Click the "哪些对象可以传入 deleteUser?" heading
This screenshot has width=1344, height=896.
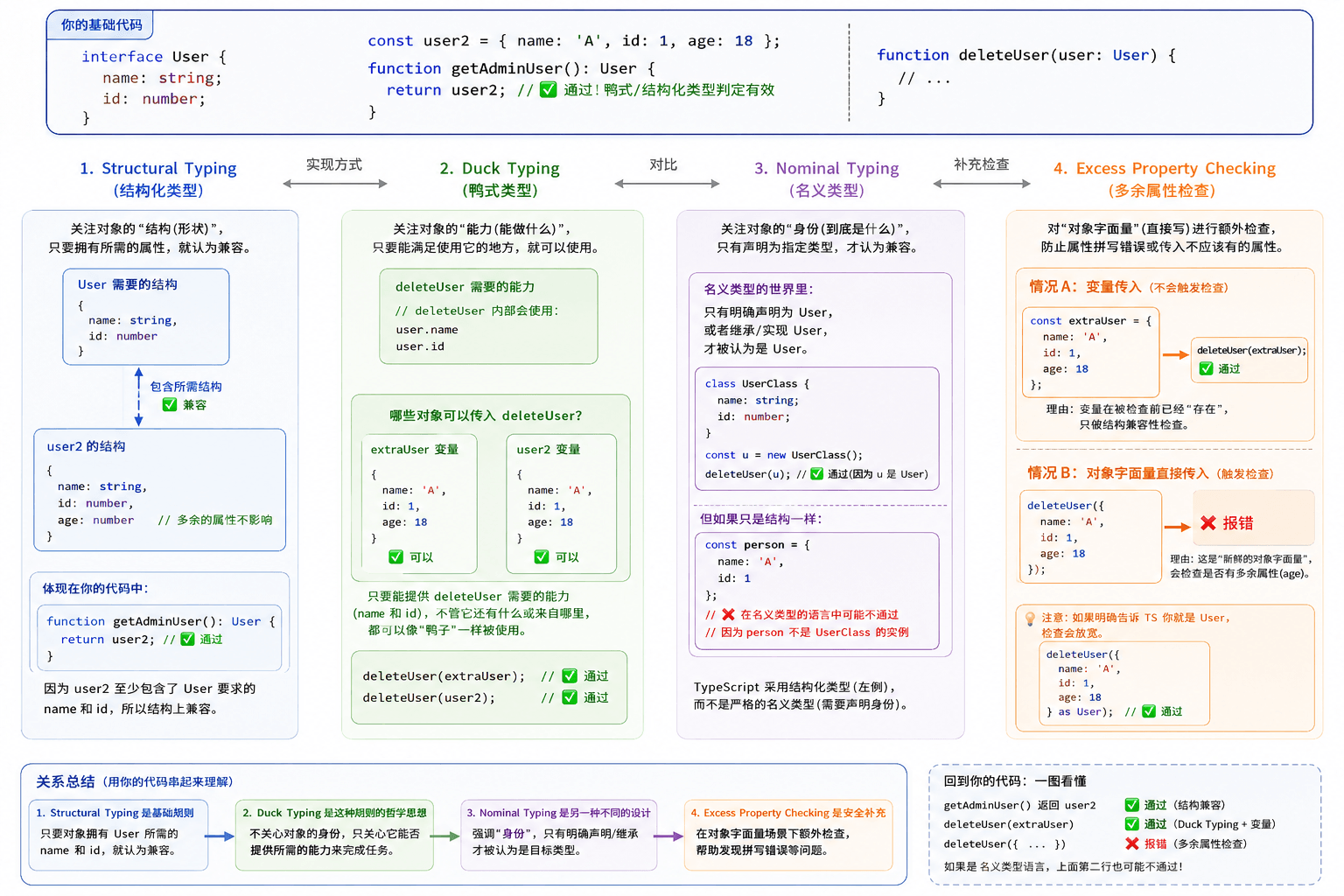click(x=486, y=416)
